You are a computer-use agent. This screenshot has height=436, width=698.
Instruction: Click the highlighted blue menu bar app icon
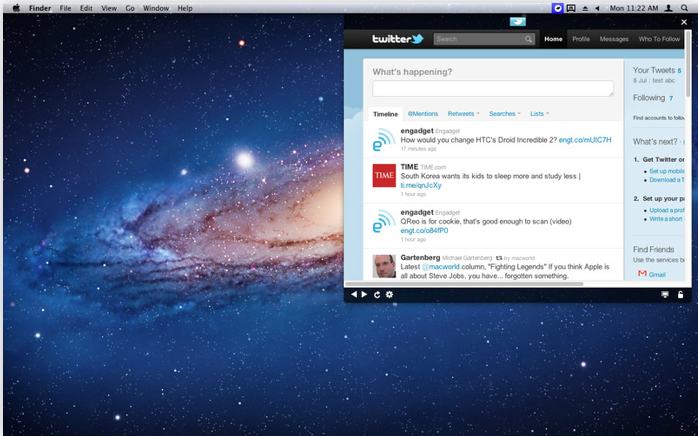[x=557, y=8]
